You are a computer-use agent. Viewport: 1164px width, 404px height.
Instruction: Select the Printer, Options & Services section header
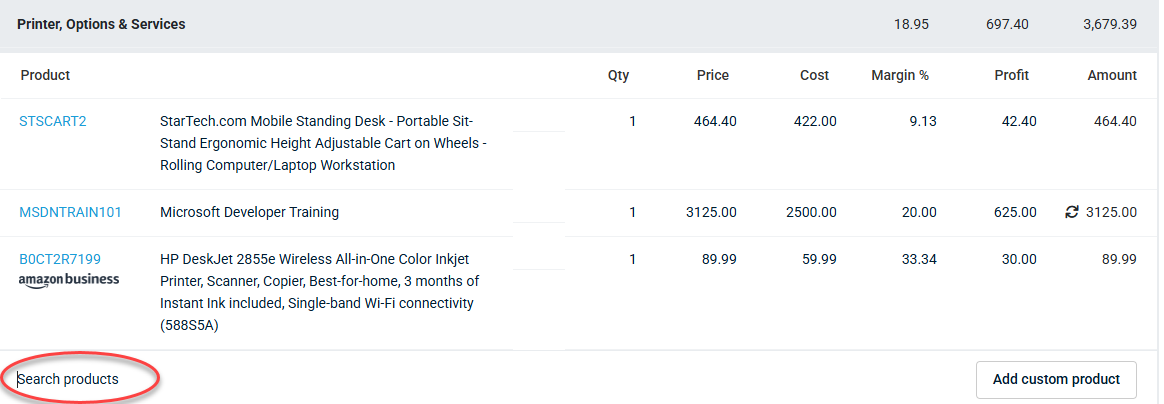[x=102, y=25]
